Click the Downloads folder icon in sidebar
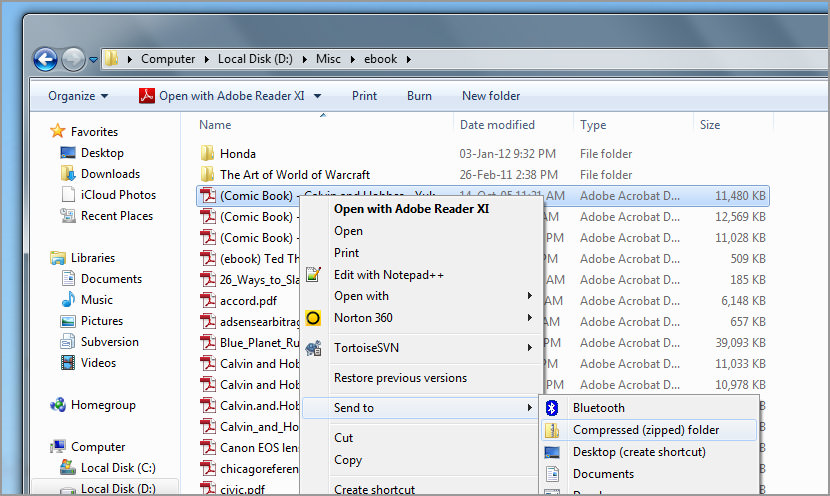The image size is (830, 496). pyautogui.click(x=68, y=174)
